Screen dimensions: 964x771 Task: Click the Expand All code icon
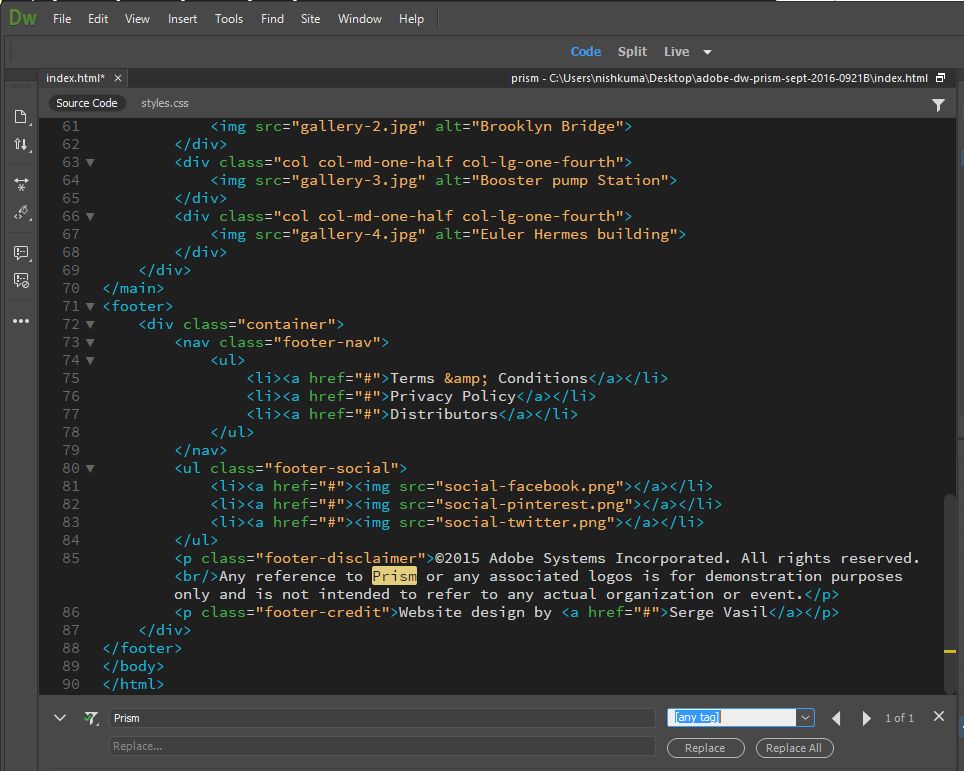21,184
